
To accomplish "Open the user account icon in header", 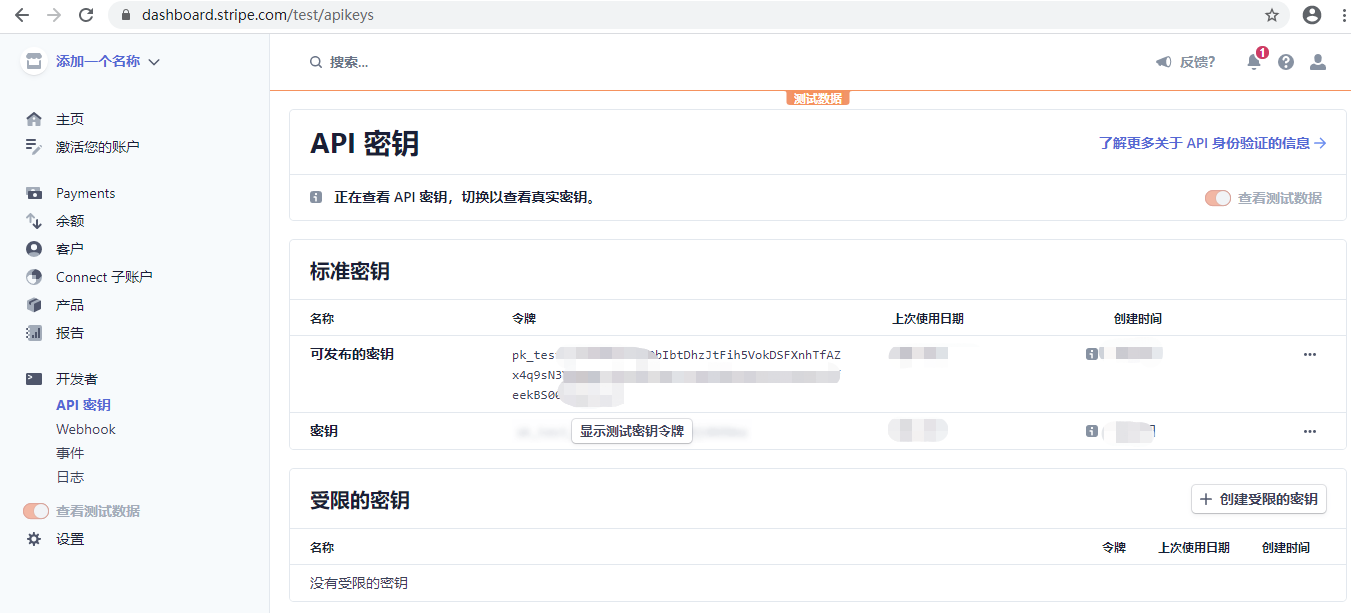I will tap(1318, 62).
